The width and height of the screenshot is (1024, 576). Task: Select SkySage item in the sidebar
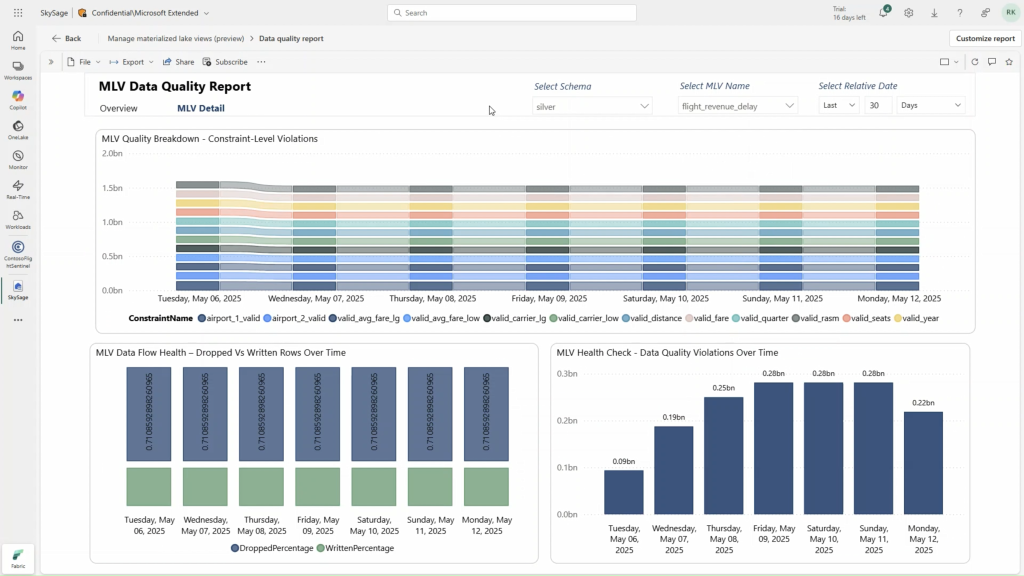pos(18,290)
